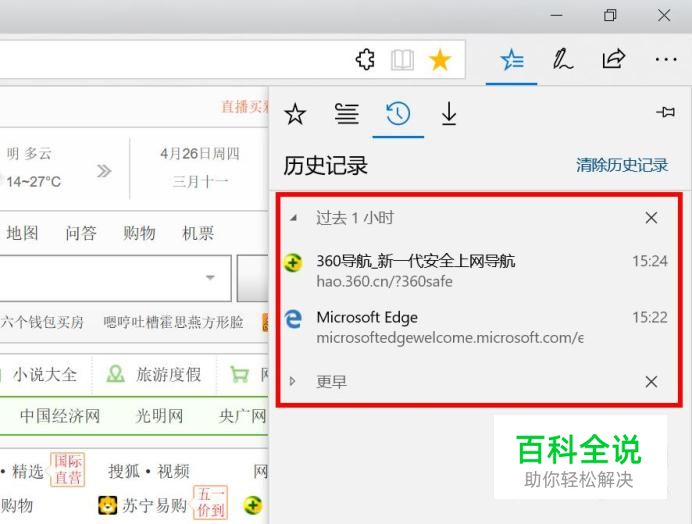The height and width of the screenshot is (524, 692).
Task: Click the search button beside the search box
Action: click(x=253, y=278)
